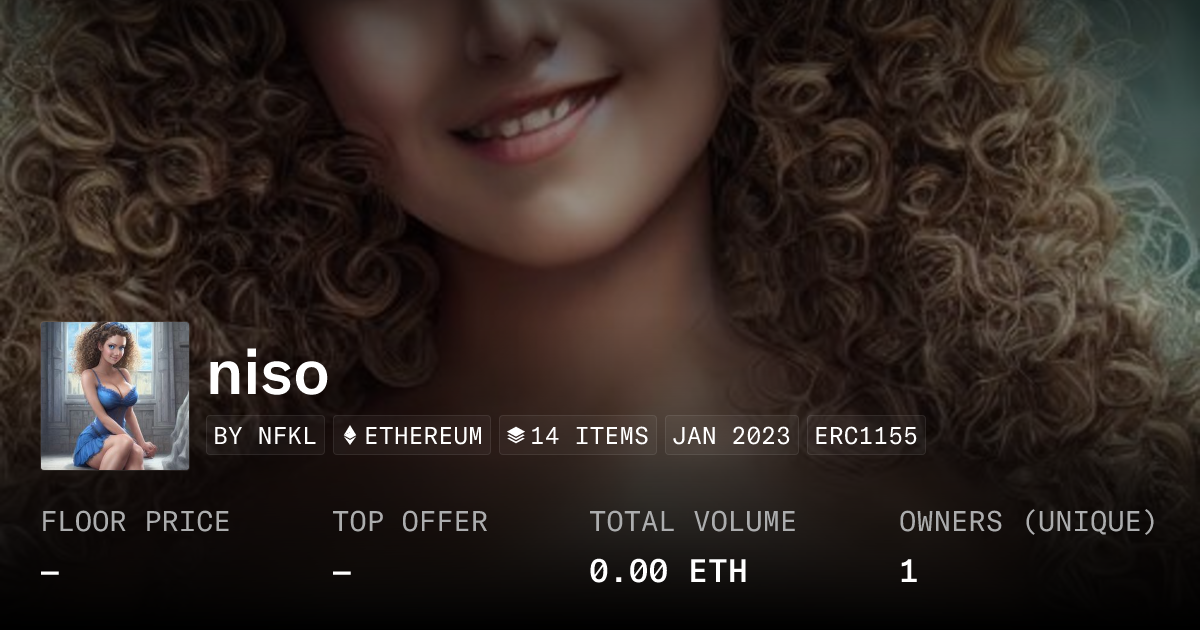Click the 0.00 ETH volume value

[668, 572]
